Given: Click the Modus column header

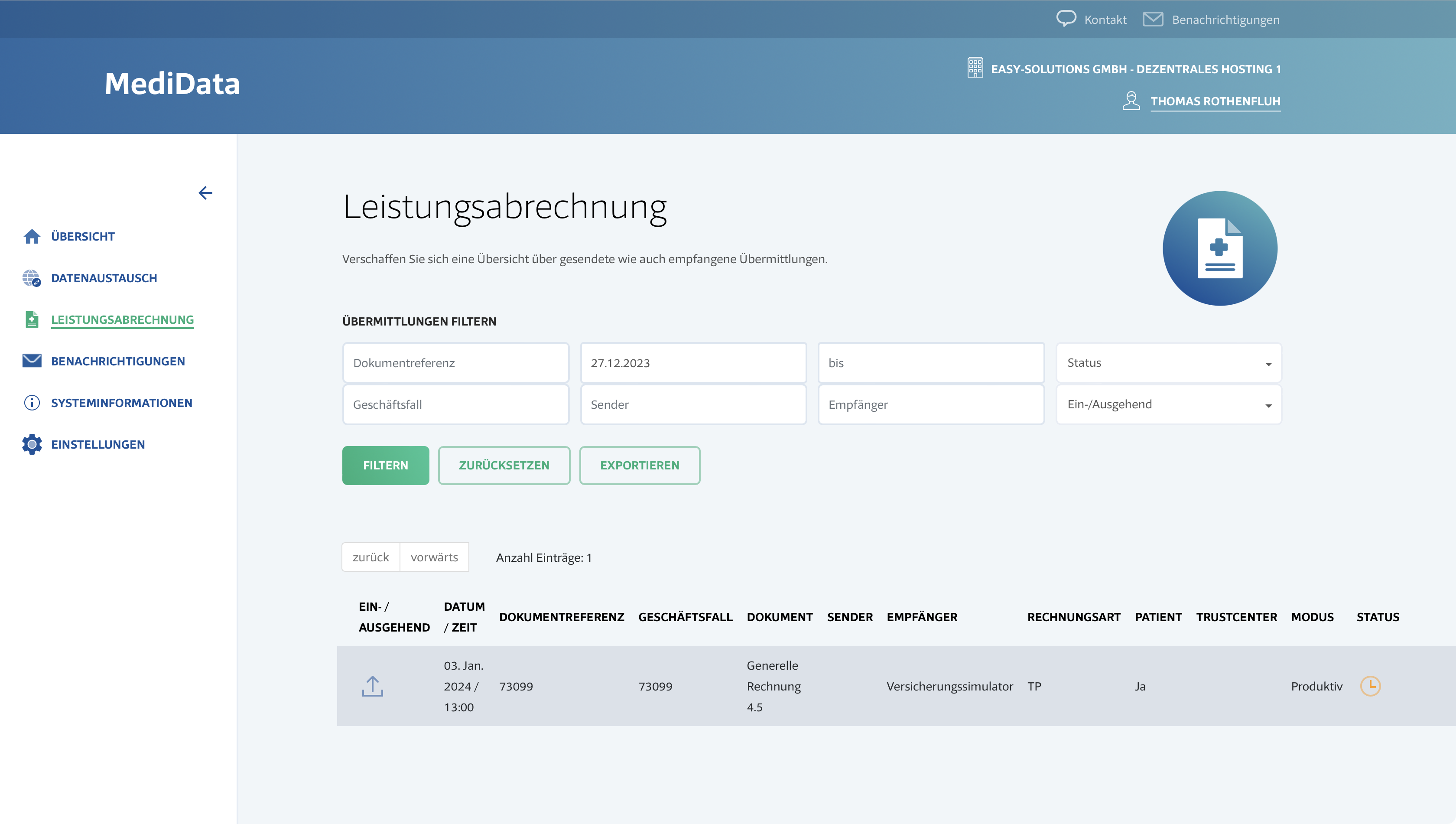Looking at the screenshot, I should click(1312, 617).
